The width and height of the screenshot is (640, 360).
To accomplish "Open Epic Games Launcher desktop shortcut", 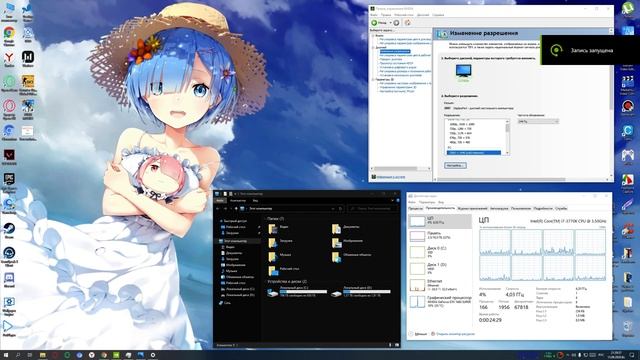I will [9, 182].
